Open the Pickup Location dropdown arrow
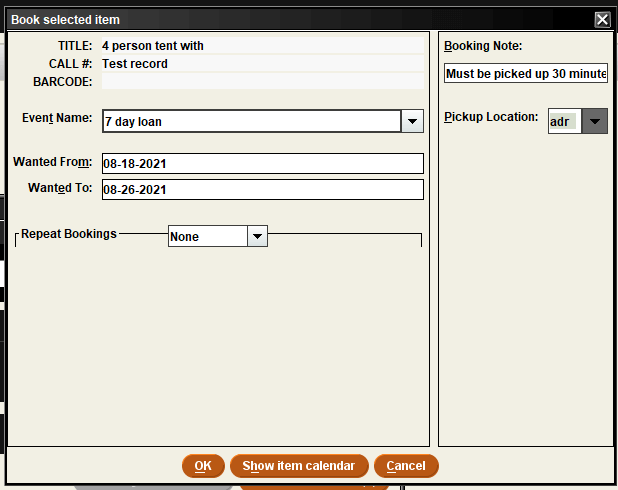Image resolution: width=618 pixels, height=490 pixels. pyautogui.click(x=594, y=121)
